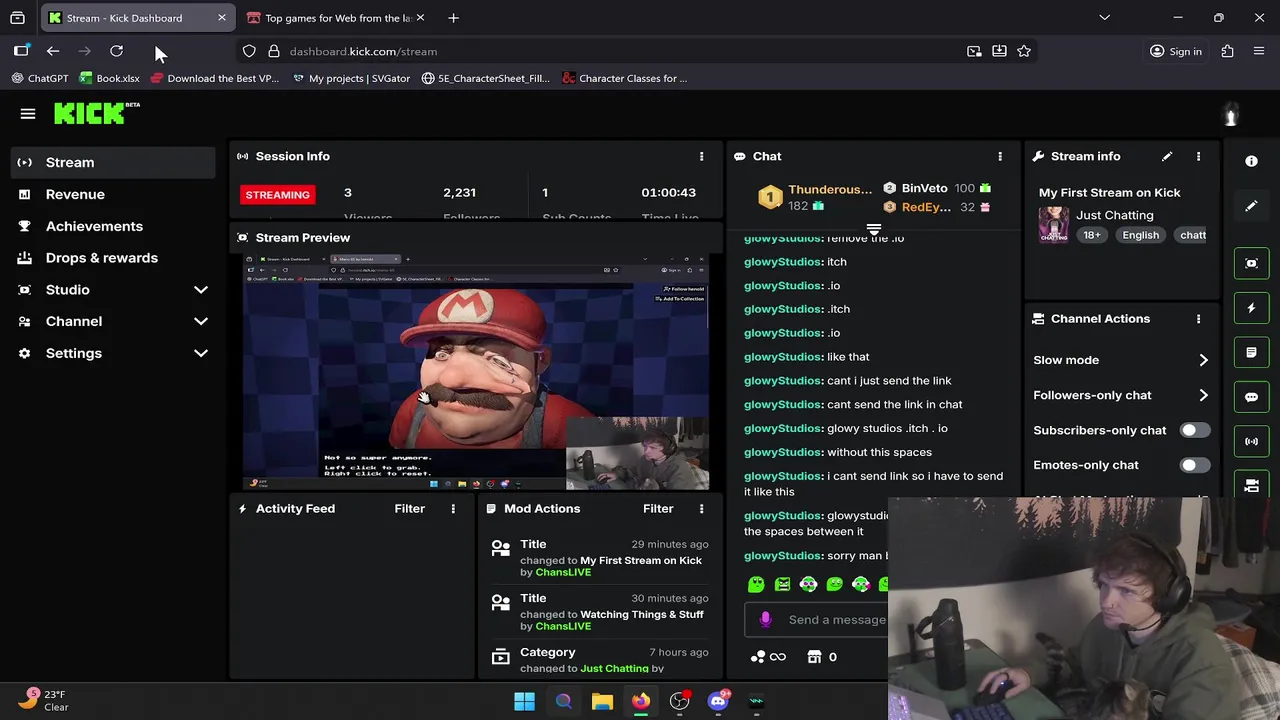This screenshot has width=1280, height=720.
Task: Open Windows Start menu
Action: 524,701
